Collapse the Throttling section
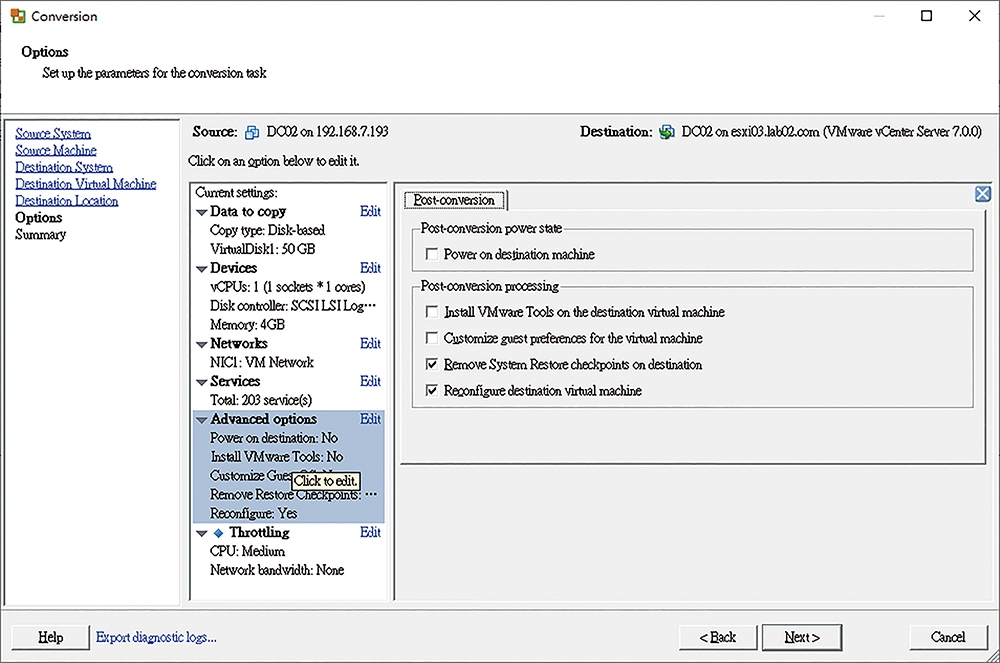This screenshot has width=1000, height=663. point(202,533)
